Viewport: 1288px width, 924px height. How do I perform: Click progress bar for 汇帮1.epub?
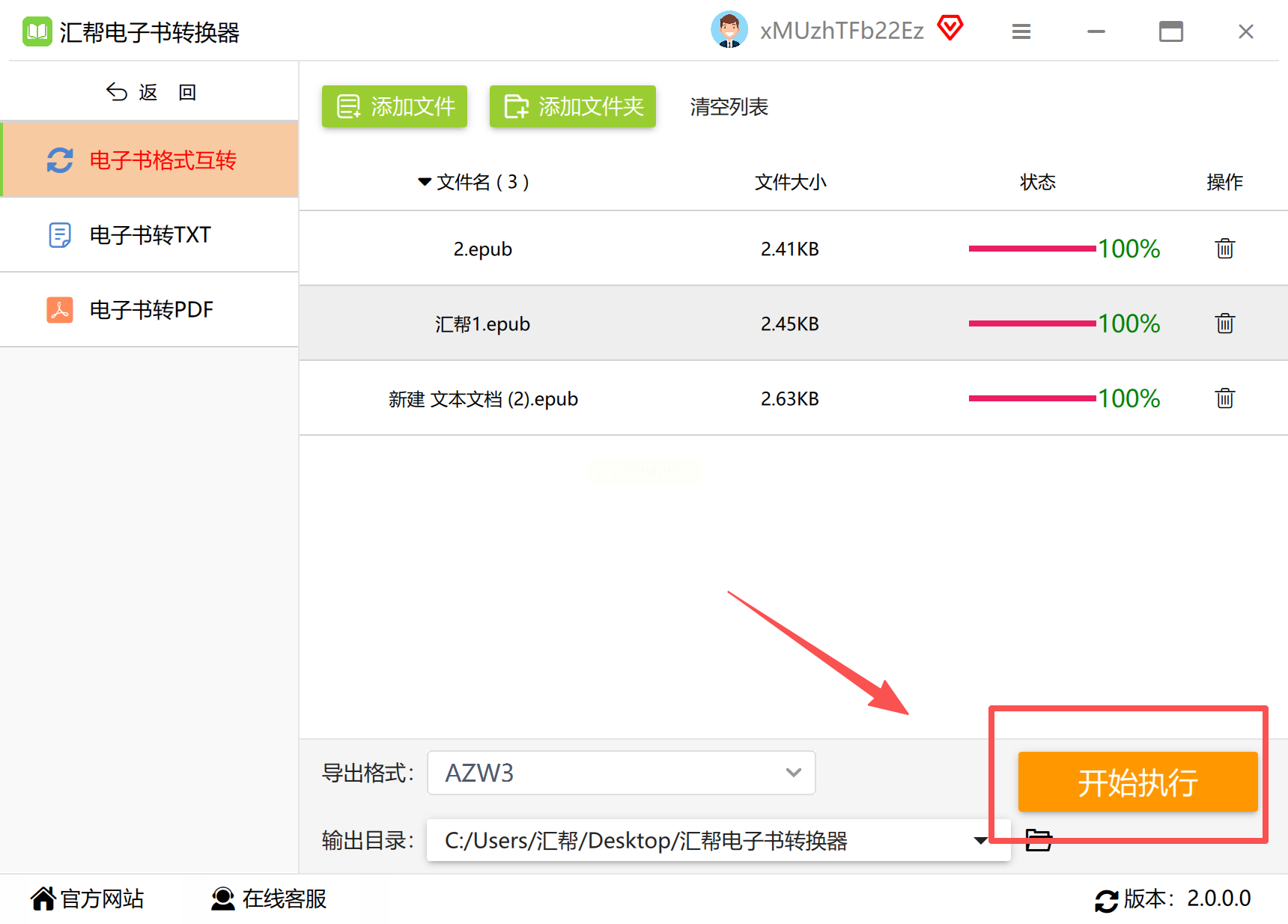1033,323
